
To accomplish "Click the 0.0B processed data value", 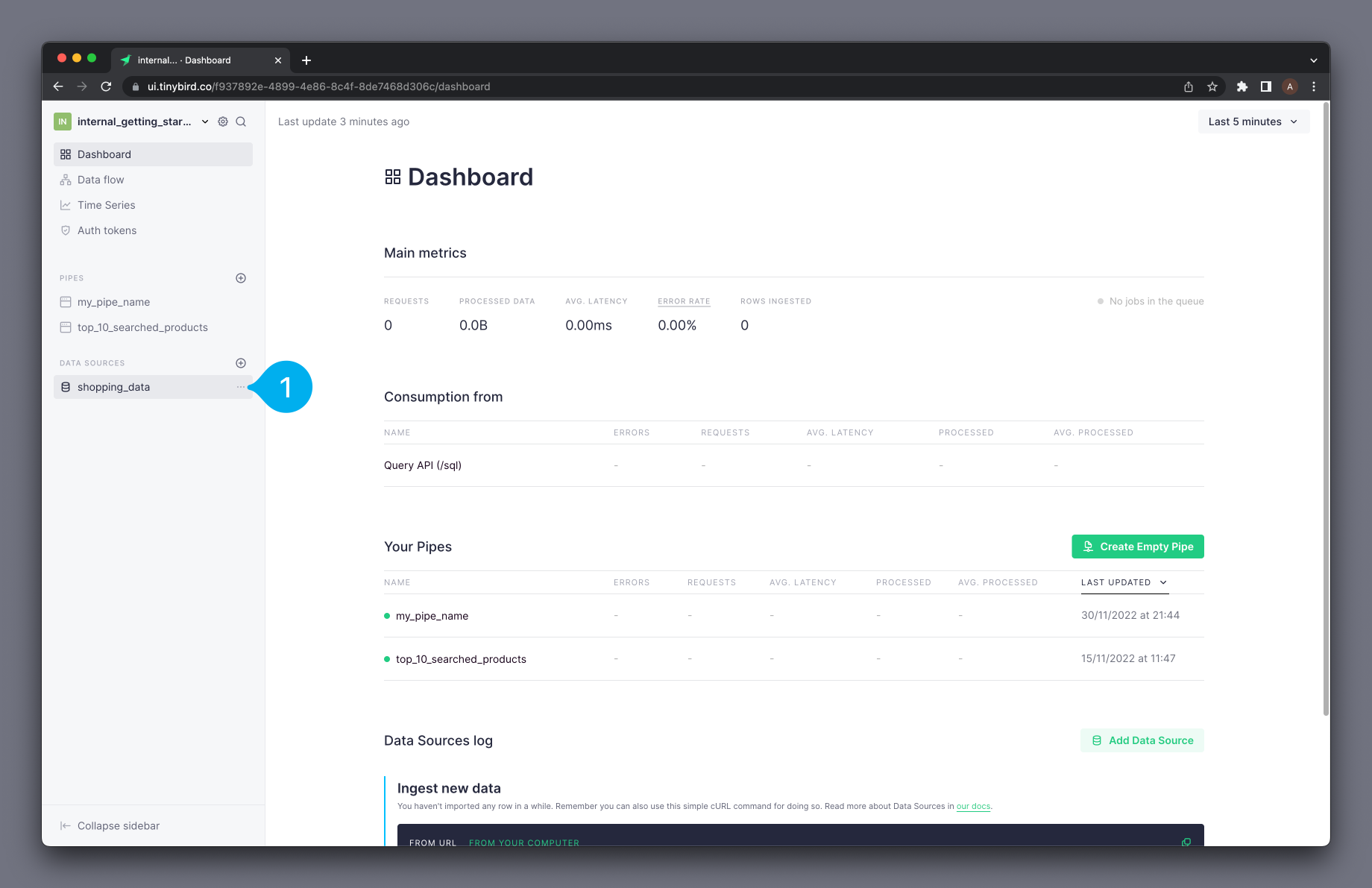I will 473,325.
